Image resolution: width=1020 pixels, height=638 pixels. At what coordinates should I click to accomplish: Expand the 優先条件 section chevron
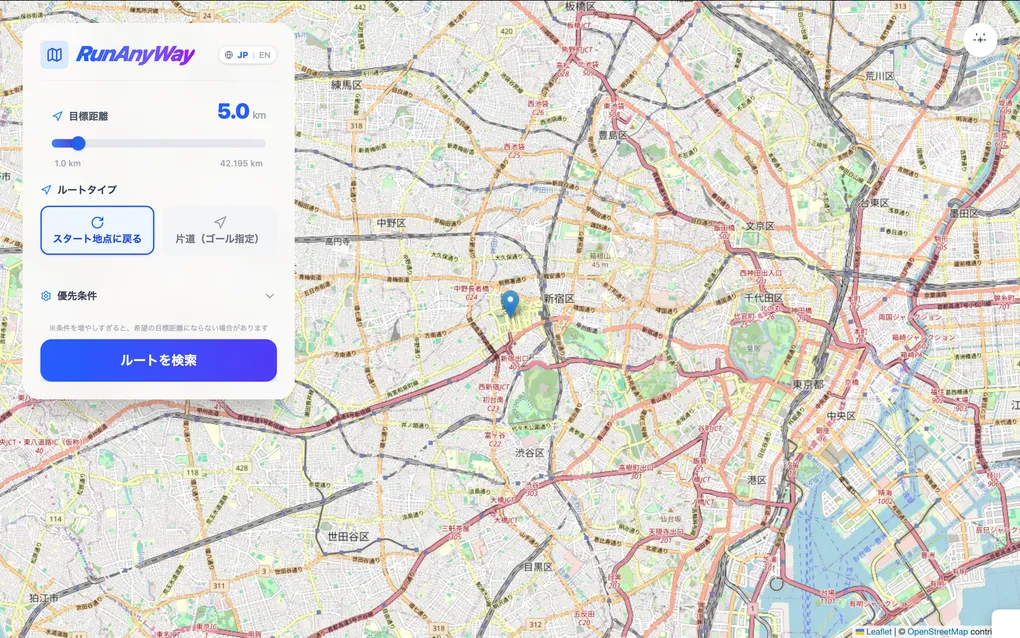[x=269, y=296]
